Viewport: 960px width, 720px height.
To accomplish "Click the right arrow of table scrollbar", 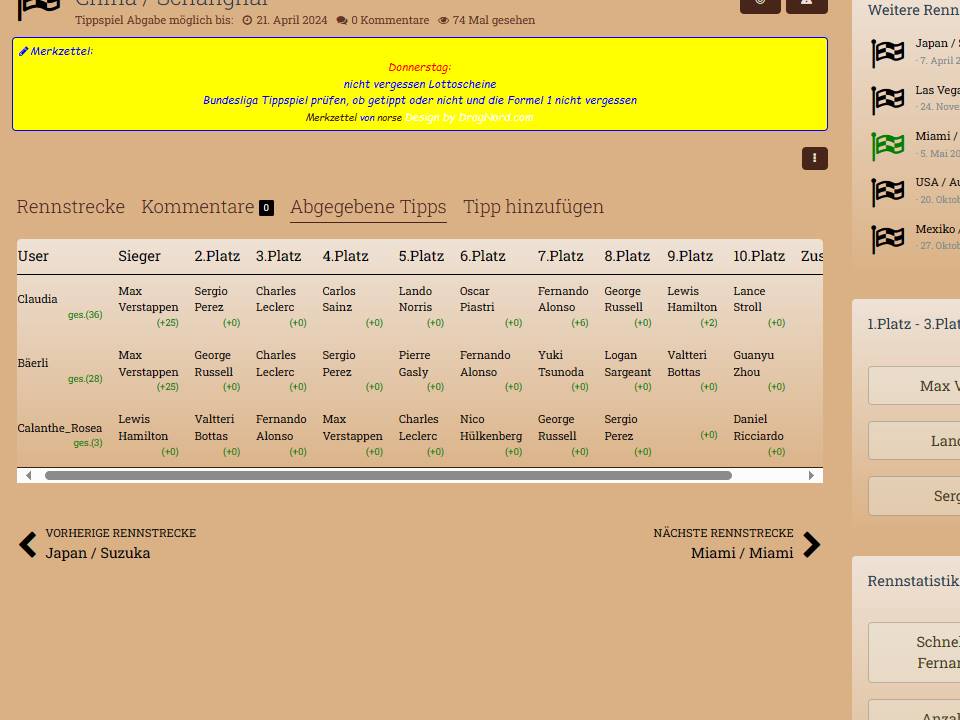I will (x=811, y=476).
